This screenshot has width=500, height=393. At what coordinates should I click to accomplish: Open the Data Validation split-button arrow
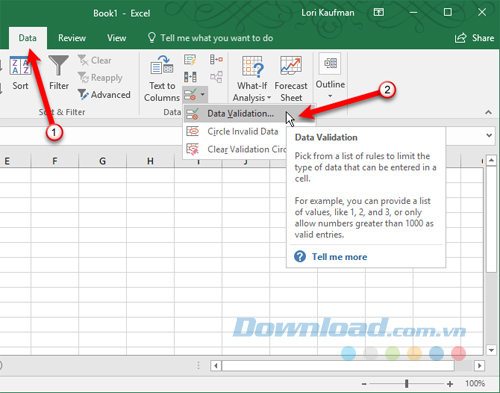pyautogui.click(x=202, y=95)
